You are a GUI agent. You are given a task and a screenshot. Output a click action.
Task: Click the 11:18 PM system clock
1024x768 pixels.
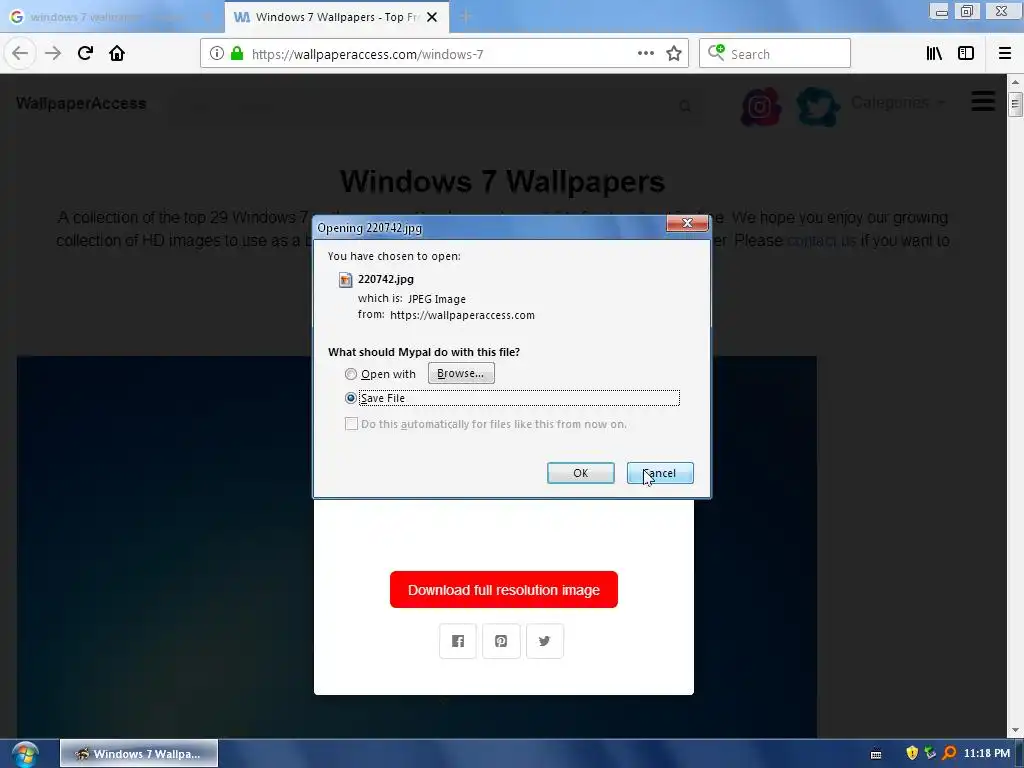tap(987, 754)
